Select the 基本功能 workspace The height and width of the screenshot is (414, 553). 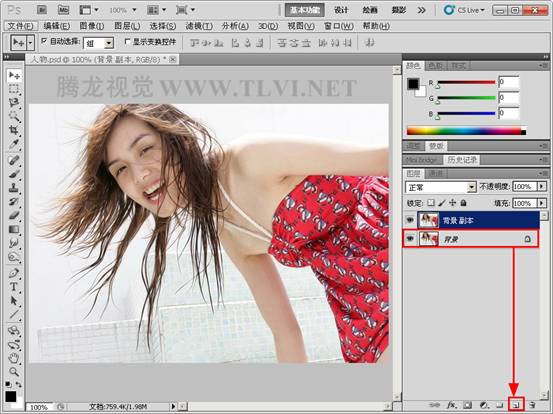click(x=305, y=10)
